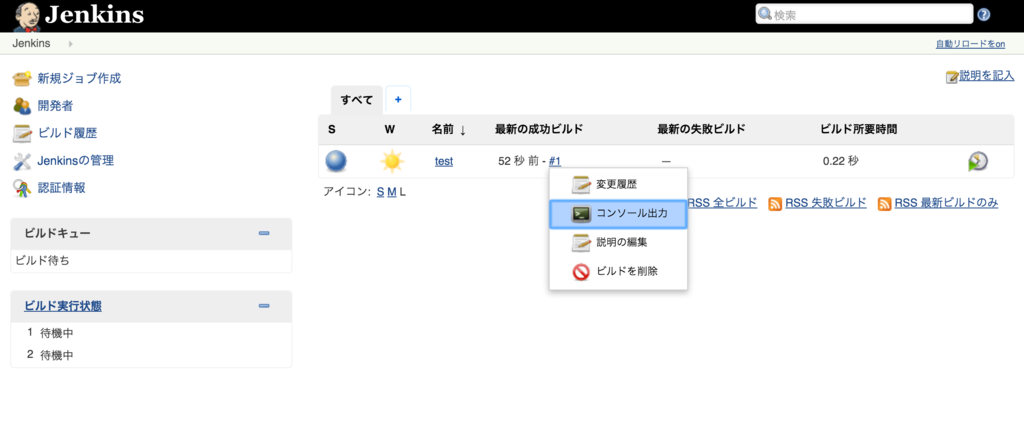Click the Jenkins butler logo icon
This screenshot has height=439, width=1024.
point(27,16)
